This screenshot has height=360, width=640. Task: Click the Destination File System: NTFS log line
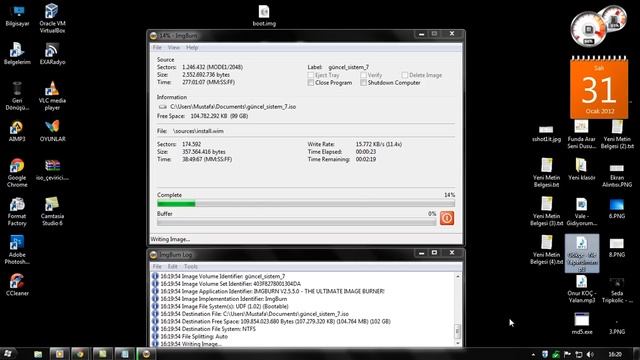pyautogui.click(x=208, y=329)
